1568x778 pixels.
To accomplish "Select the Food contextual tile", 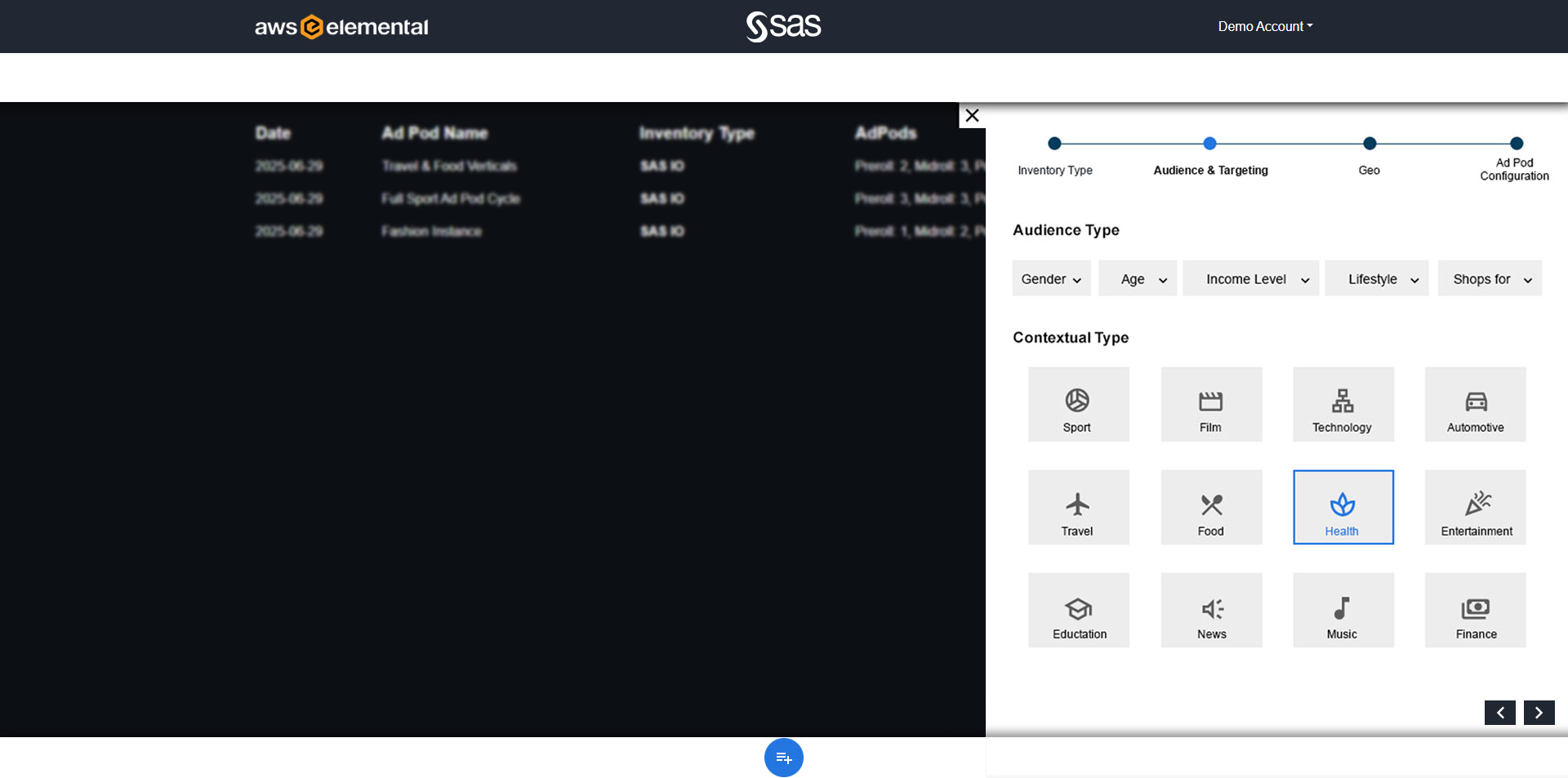I will pos(1211,508).
